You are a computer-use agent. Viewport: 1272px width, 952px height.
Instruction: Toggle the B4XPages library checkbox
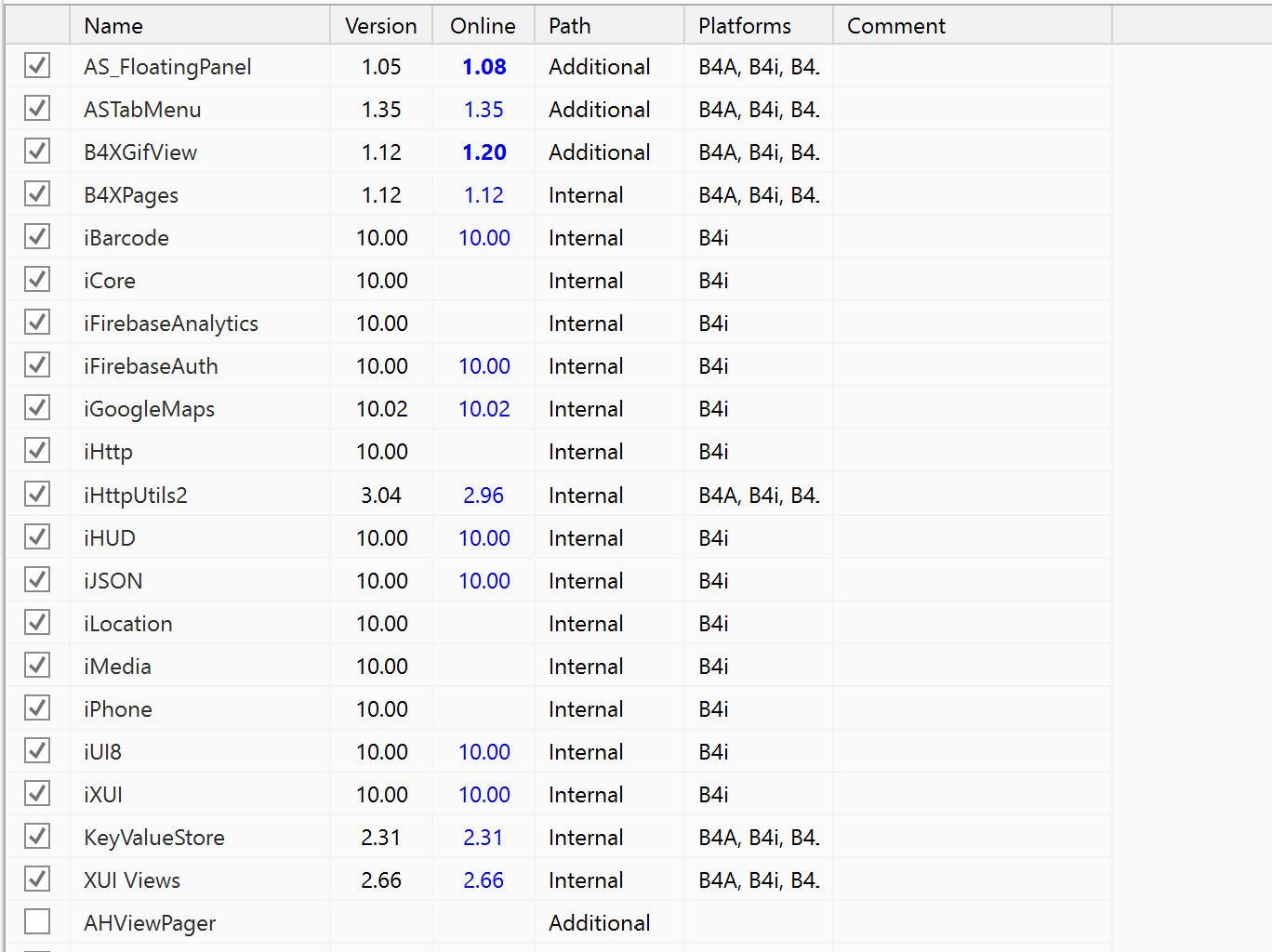tap(37, 194)
